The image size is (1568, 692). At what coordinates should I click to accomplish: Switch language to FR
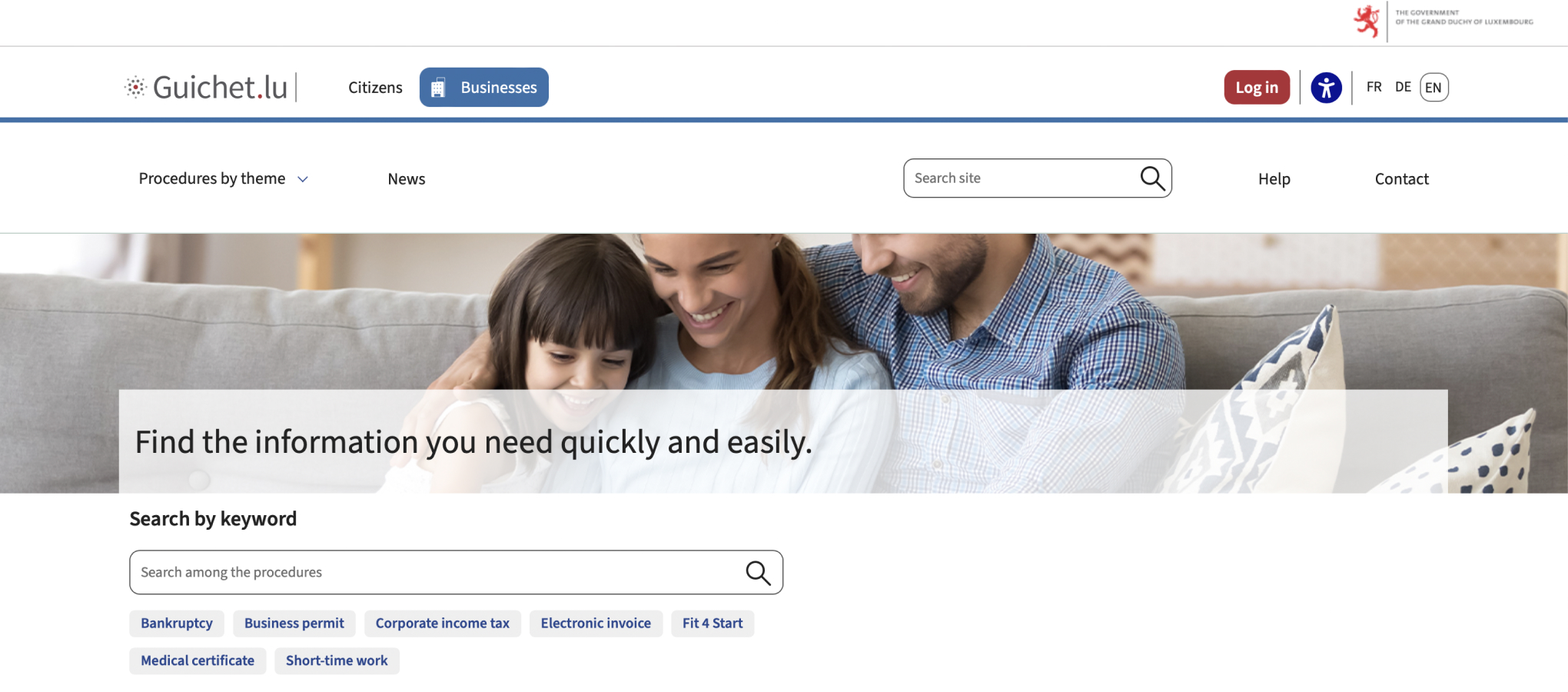[1374, 87]
